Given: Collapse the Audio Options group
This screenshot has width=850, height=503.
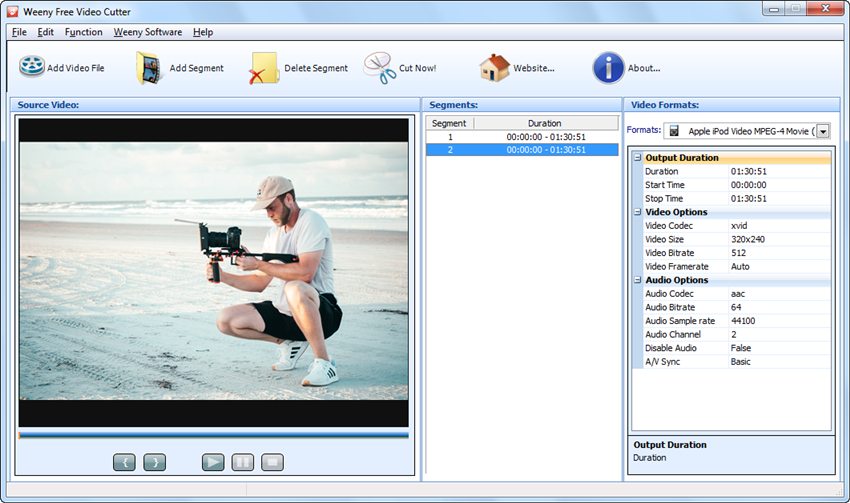Looking at the screenshot, I should [638, 280].
